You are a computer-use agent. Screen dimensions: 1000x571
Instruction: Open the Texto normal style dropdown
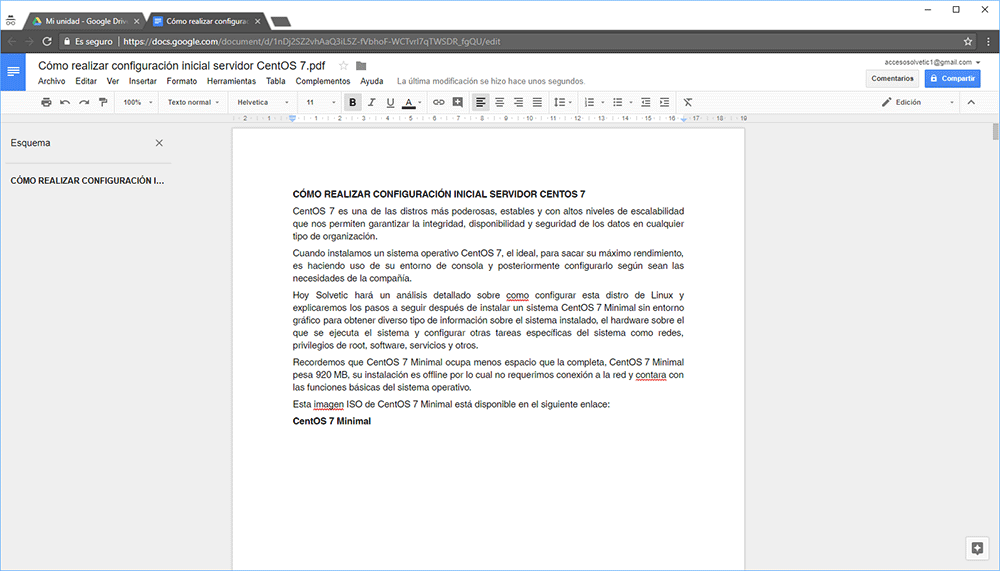pyautogui.click(x=193, y=102)
